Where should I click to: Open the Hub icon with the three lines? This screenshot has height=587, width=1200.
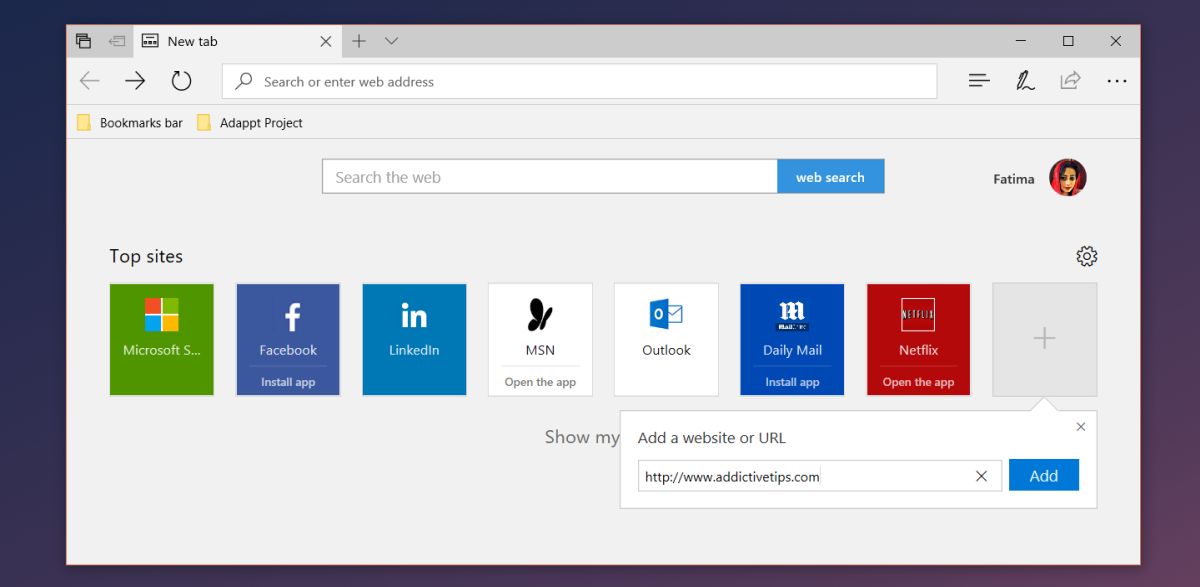979,81
